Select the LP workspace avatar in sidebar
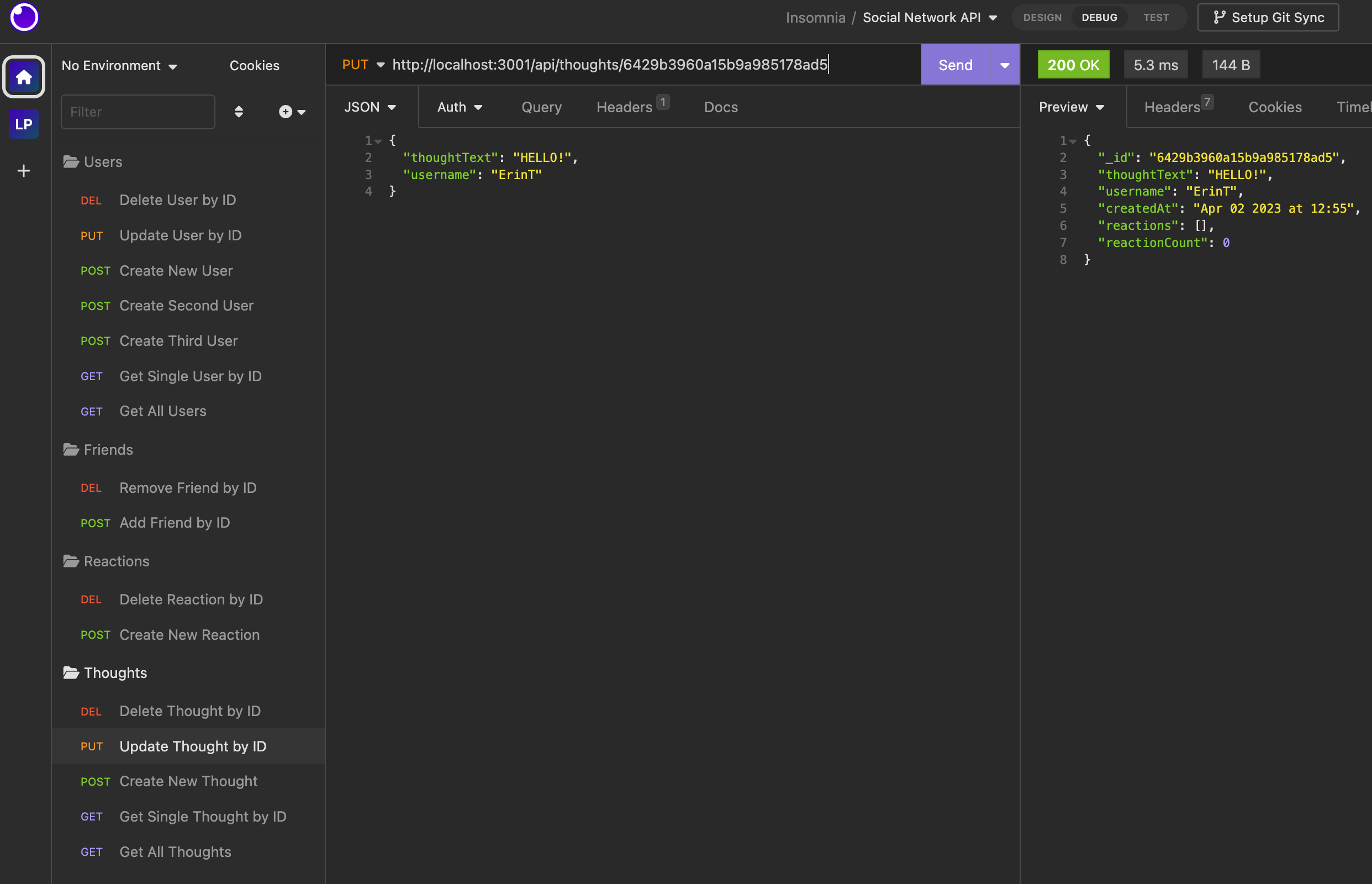This screenshot has height=884, width=1372. pyautogui.click(x=24, y=123)
